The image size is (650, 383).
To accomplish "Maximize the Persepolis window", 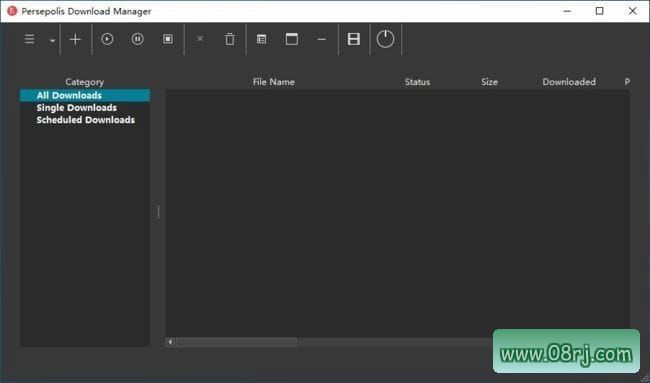I will [599, 11].
